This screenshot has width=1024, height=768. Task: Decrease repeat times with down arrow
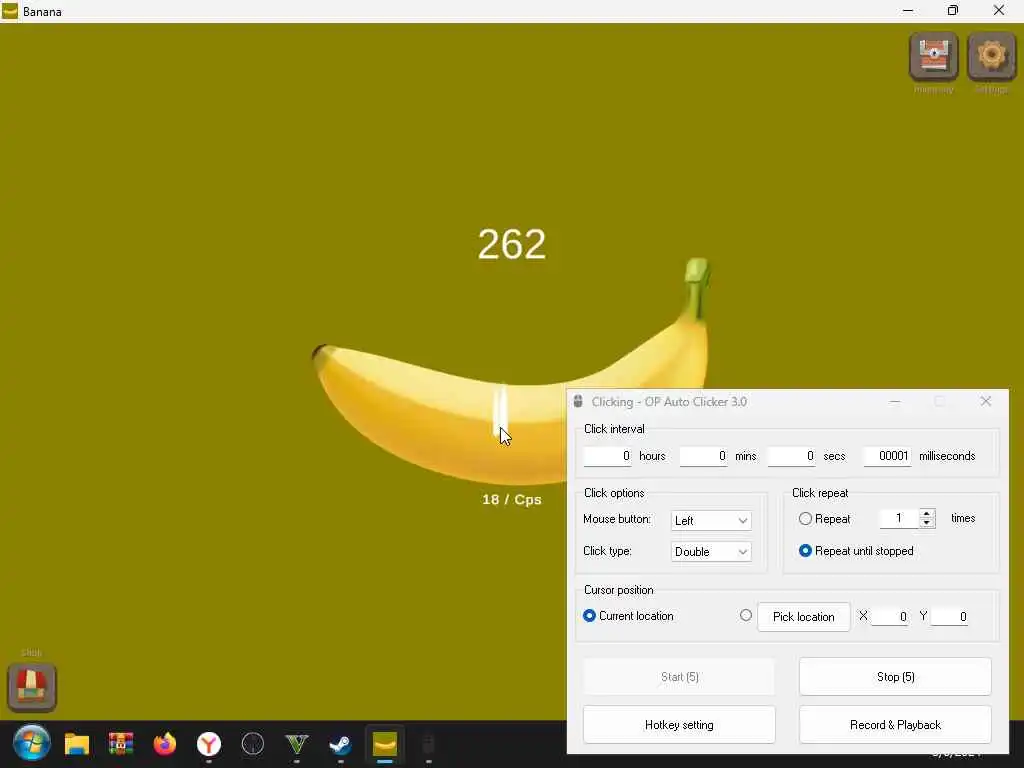coord(927,523)
